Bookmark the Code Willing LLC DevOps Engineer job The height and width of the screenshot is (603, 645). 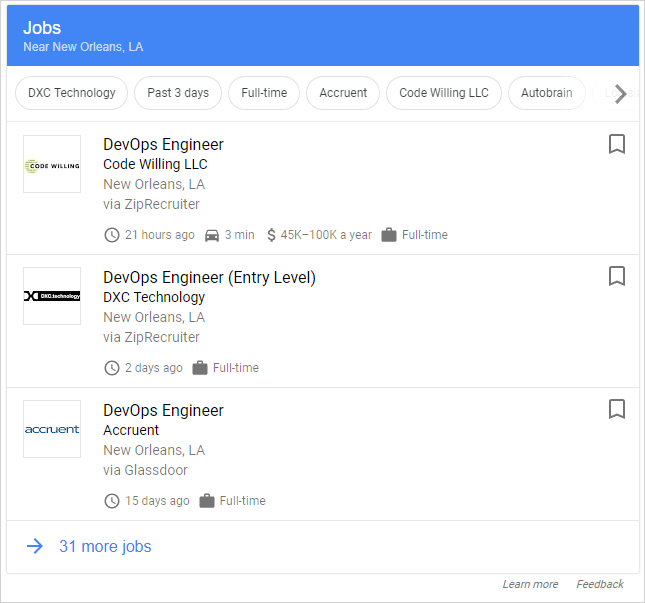click(617, 144)
